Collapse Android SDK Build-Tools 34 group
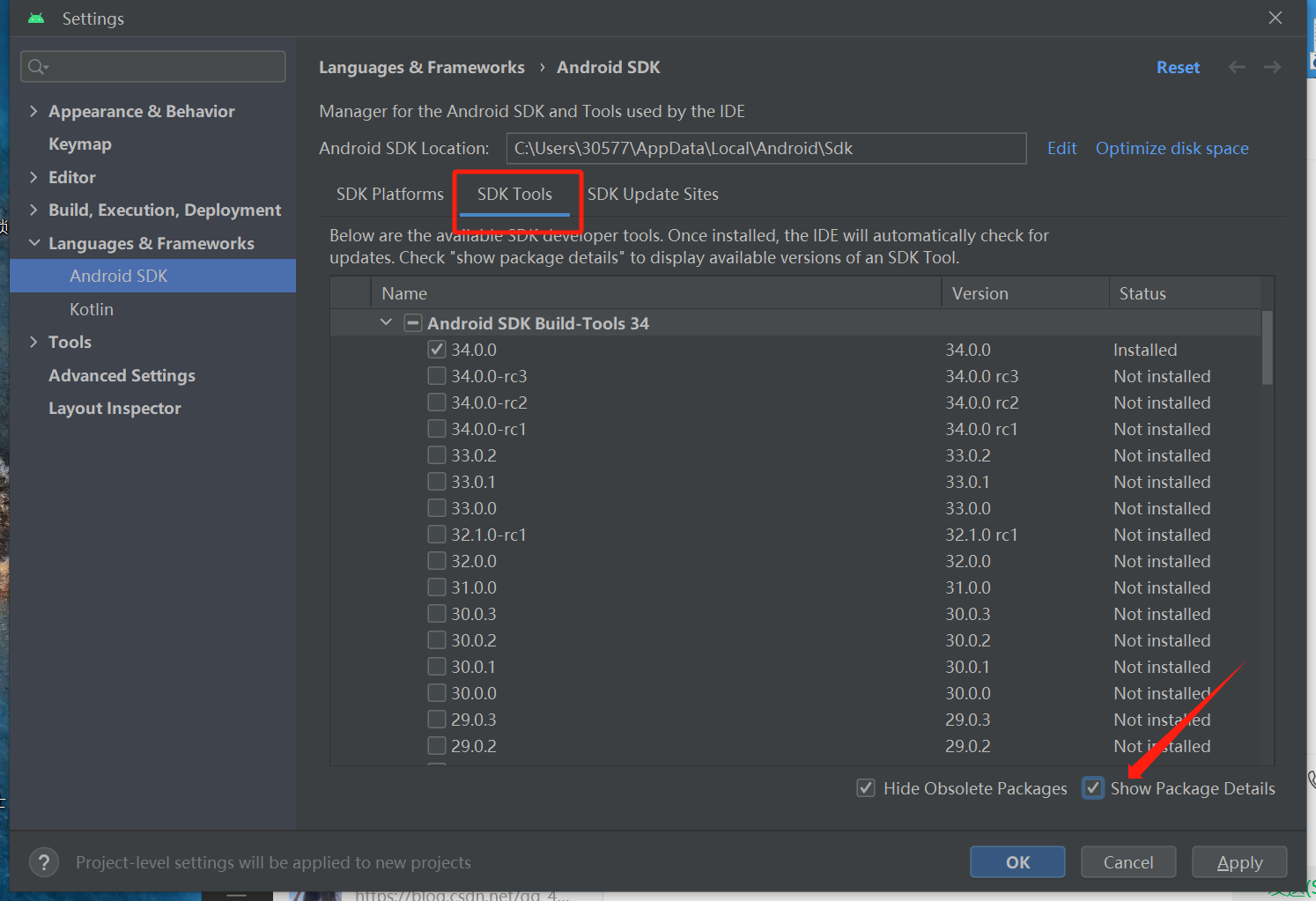This screenshot has width=1316, height=901. [386, 322]
